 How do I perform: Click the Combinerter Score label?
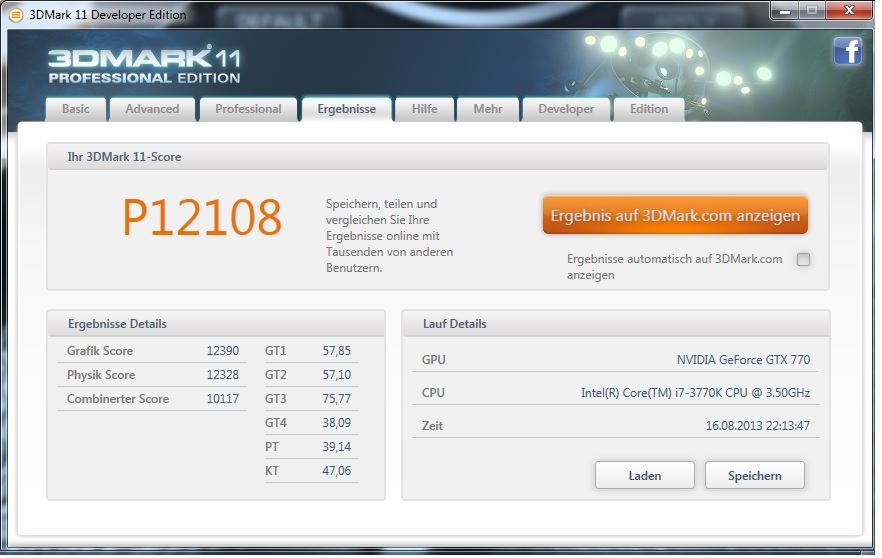118,399
